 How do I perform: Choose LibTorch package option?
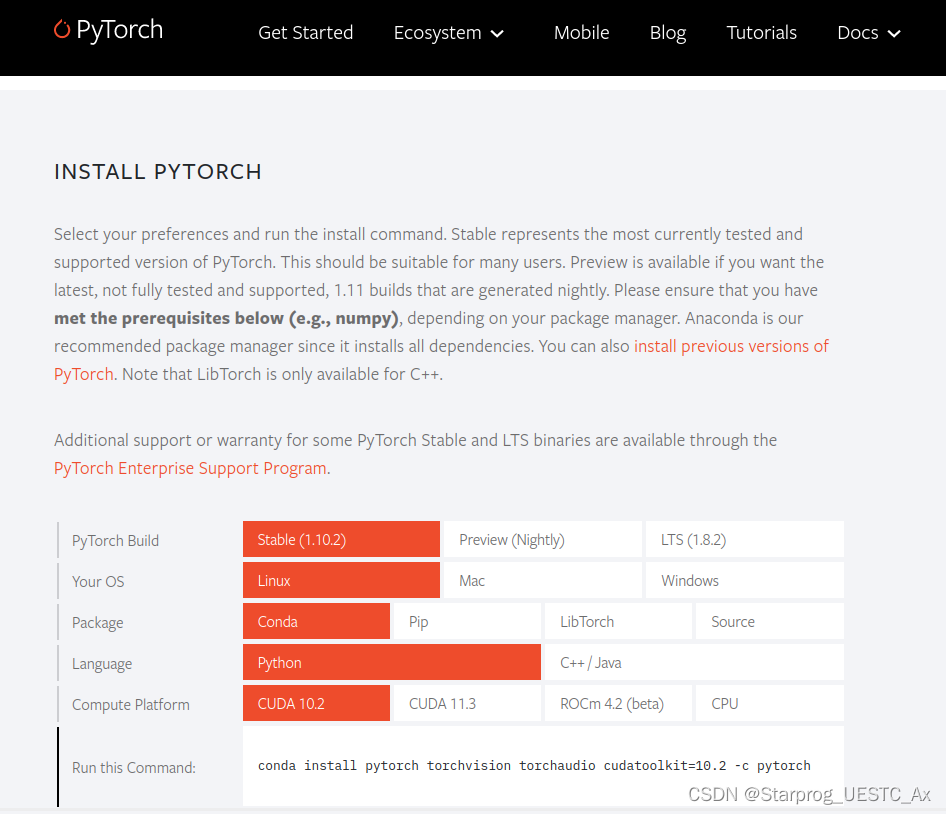coord(618,621)
